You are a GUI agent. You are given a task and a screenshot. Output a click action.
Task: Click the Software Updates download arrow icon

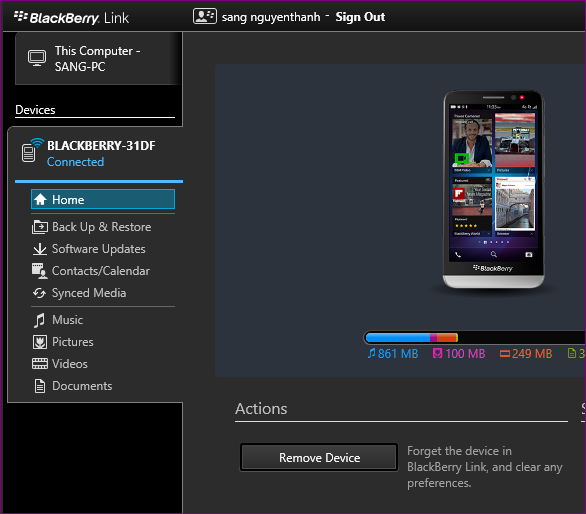pos(40,249)
